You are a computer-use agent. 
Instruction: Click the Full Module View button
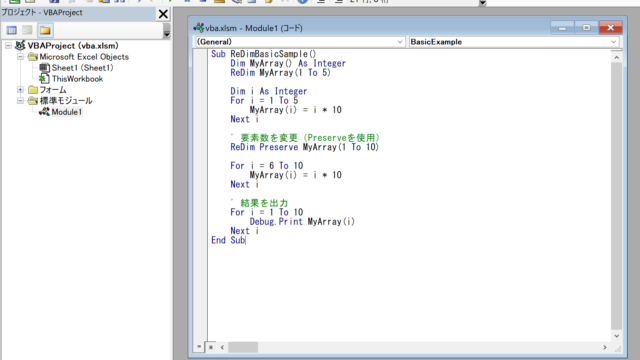(211, 347)
